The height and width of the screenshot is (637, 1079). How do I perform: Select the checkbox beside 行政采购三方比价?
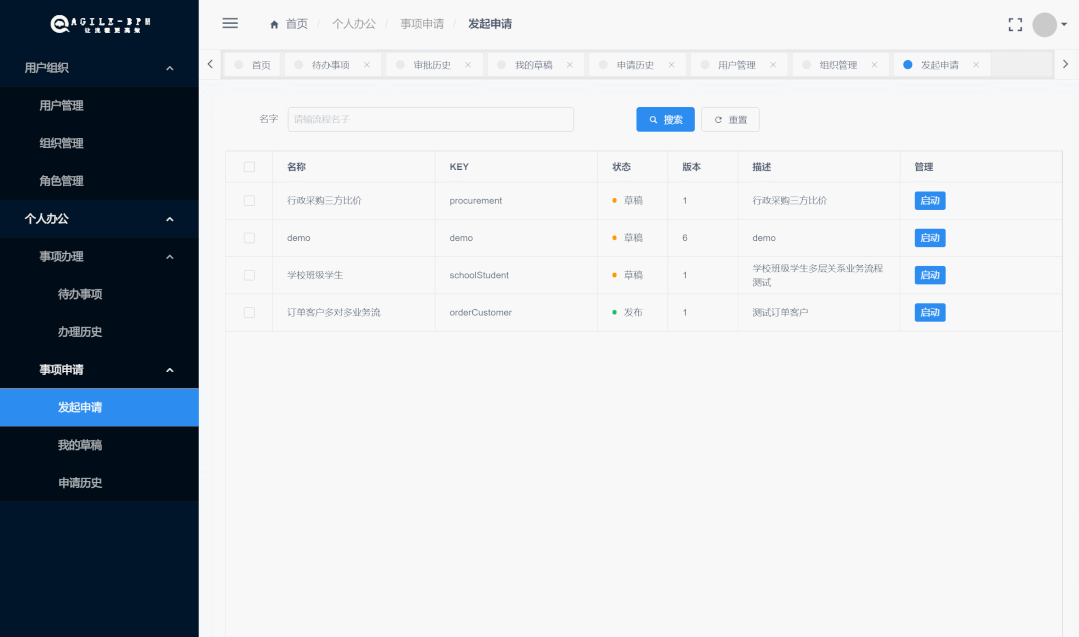pos(249,200)
